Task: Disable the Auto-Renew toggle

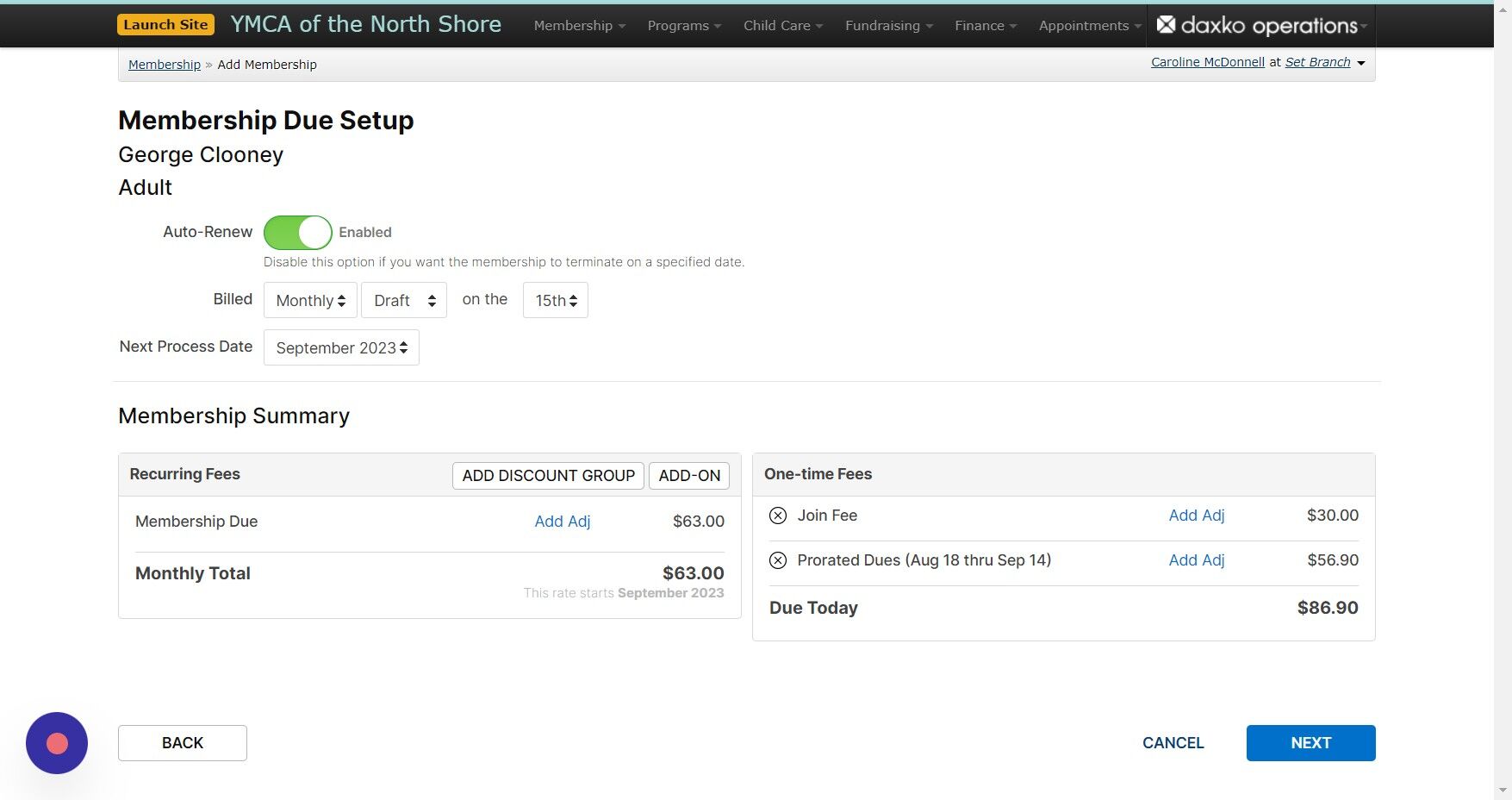Action: click(297, 232)
